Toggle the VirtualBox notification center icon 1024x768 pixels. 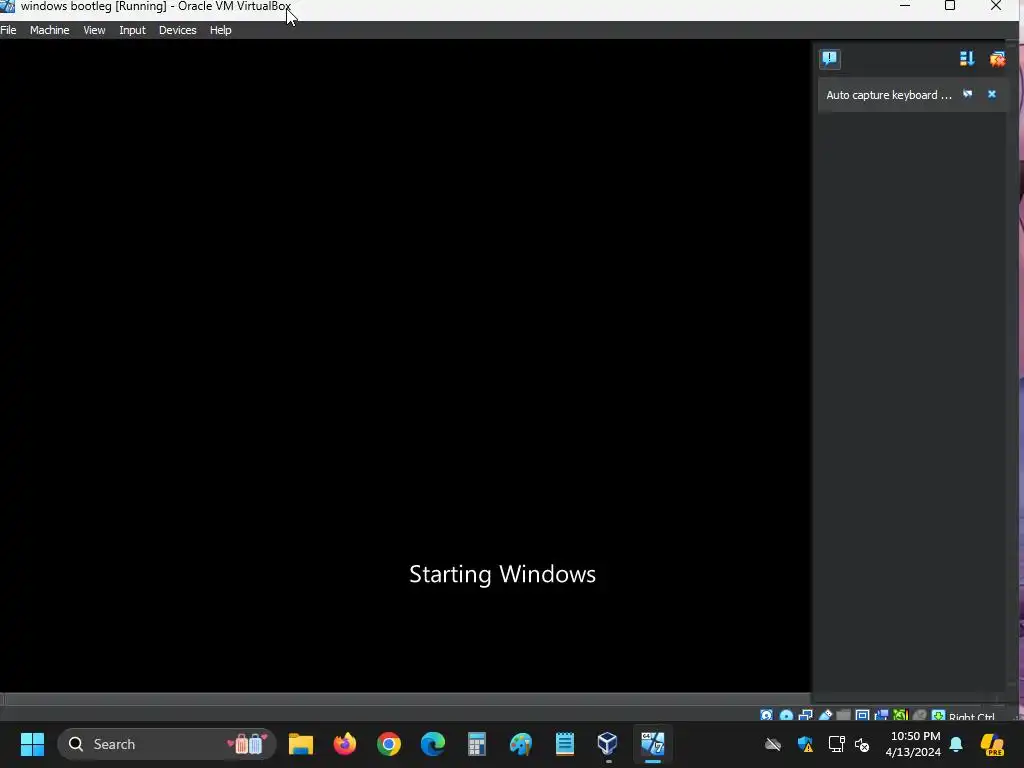[830, 59]
